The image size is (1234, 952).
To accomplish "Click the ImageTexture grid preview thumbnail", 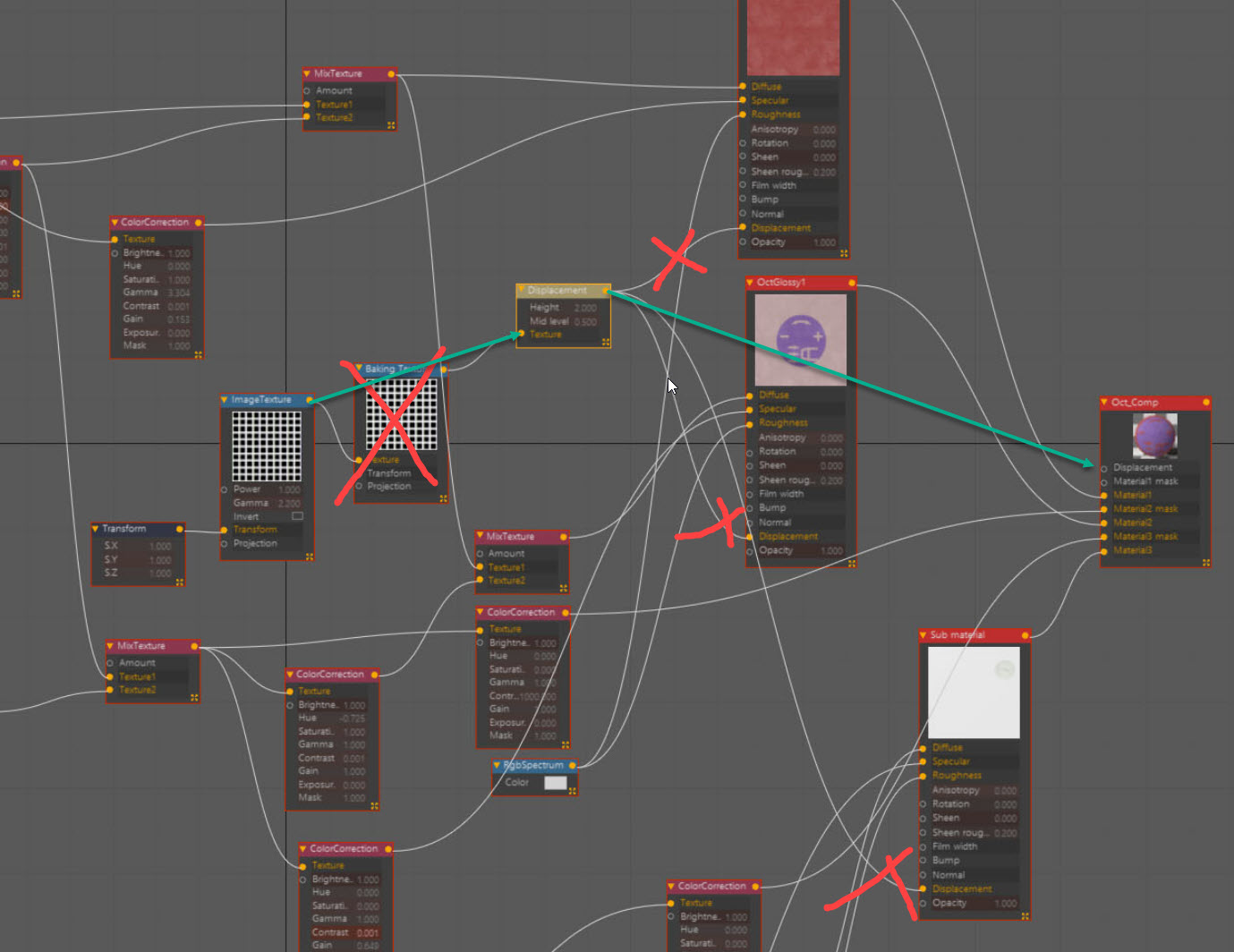I will coord(267,446).
